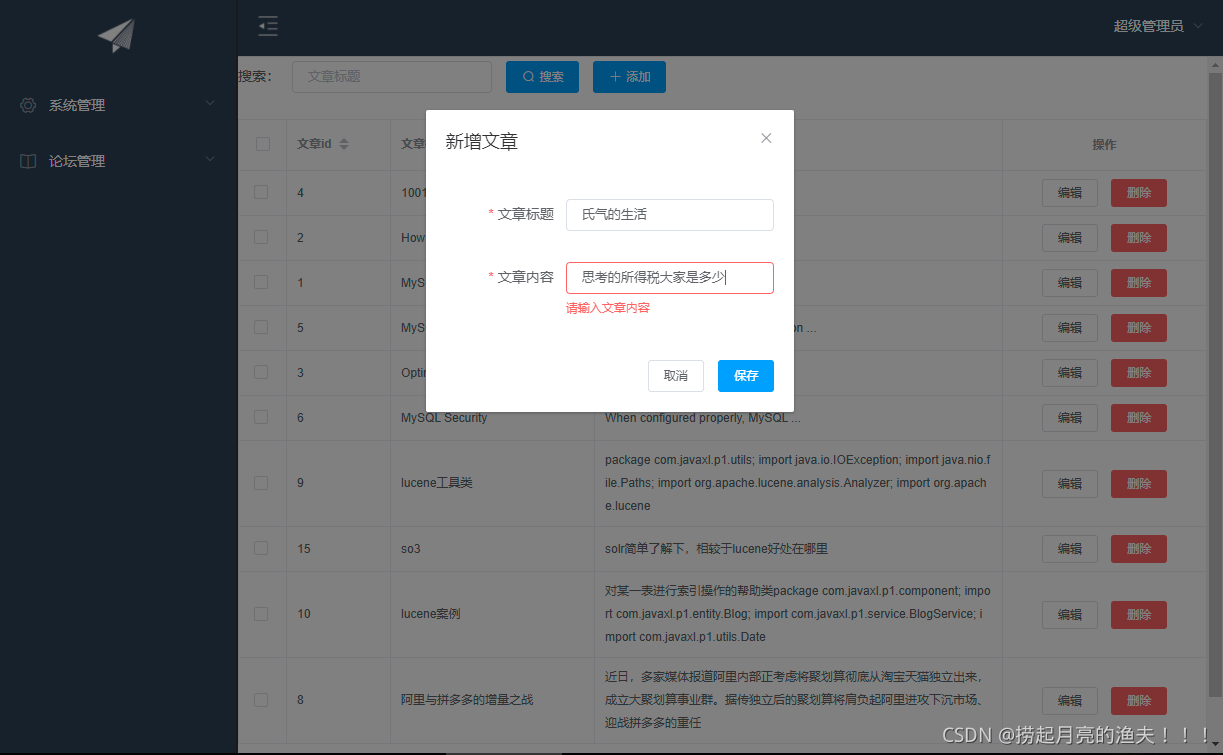Click the sort arrows on 文章id column
This screenshot has width=1223, height=755.
click(341, 143)
